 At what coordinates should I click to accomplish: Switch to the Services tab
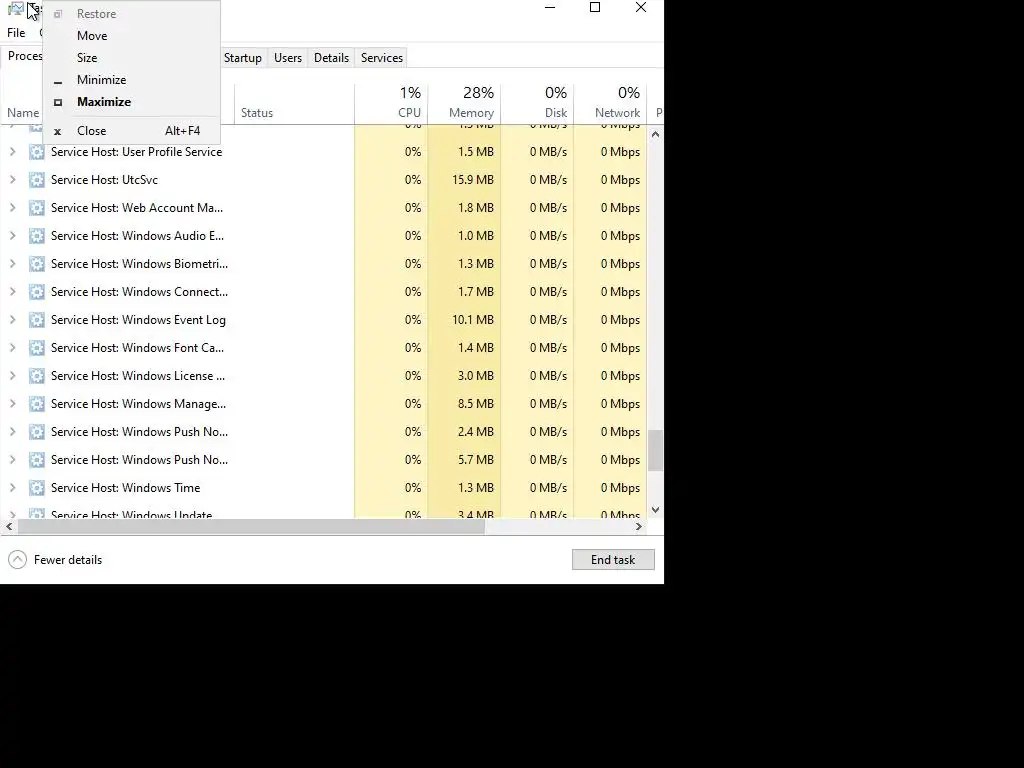coord(381,57)
